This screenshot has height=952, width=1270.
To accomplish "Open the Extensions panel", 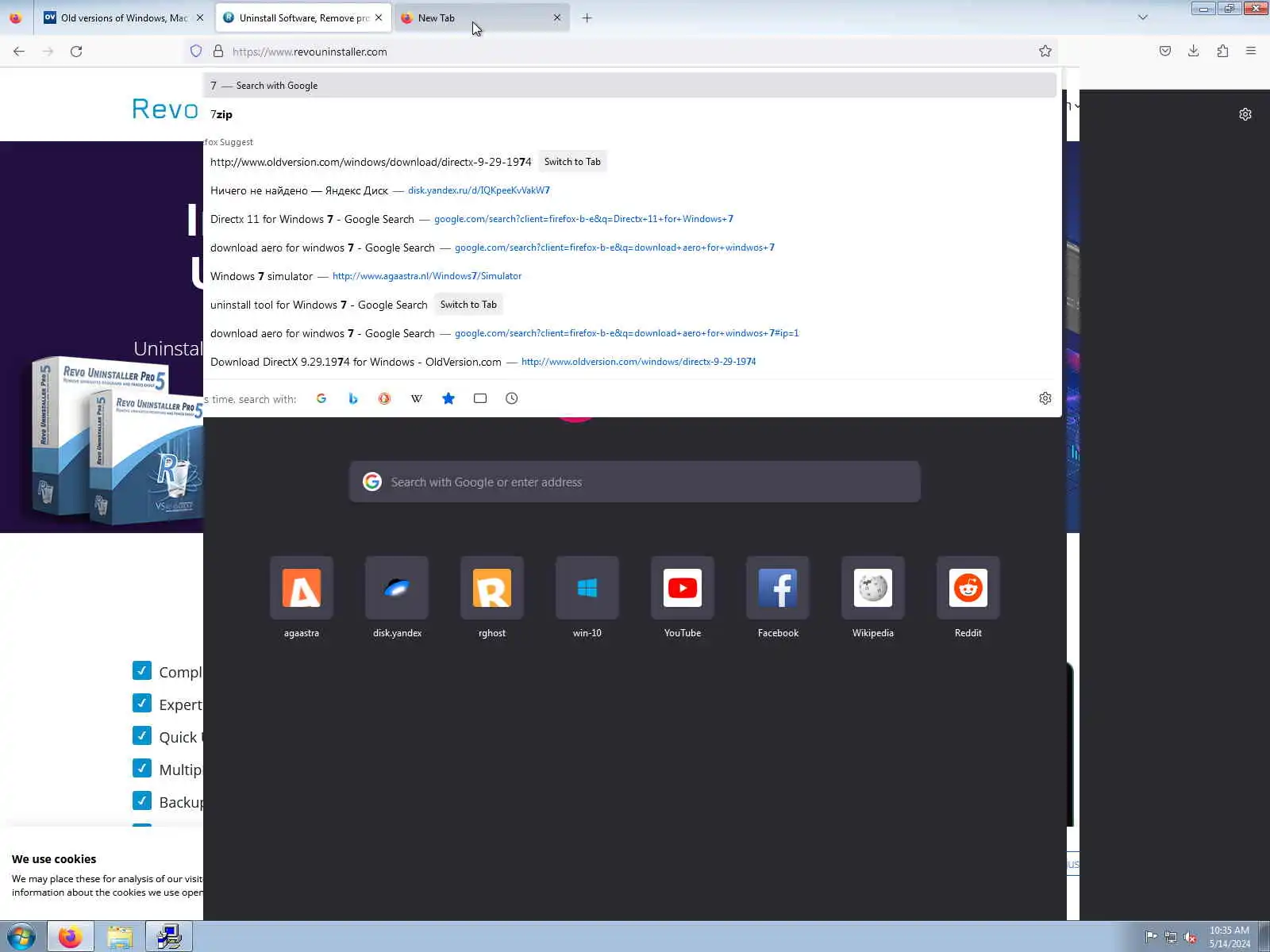I will pos(1222,52).
